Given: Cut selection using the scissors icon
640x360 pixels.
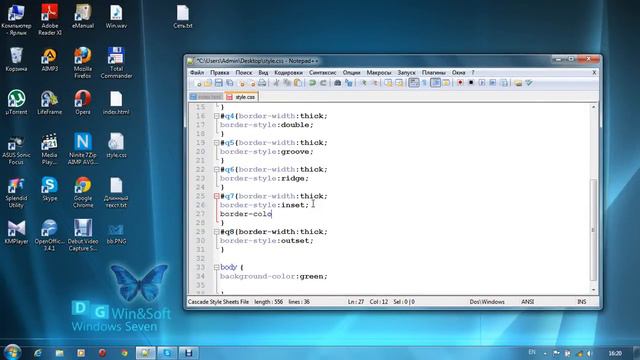Looking at the screenshot, I should pyautogui.click(x=277, y=83).
